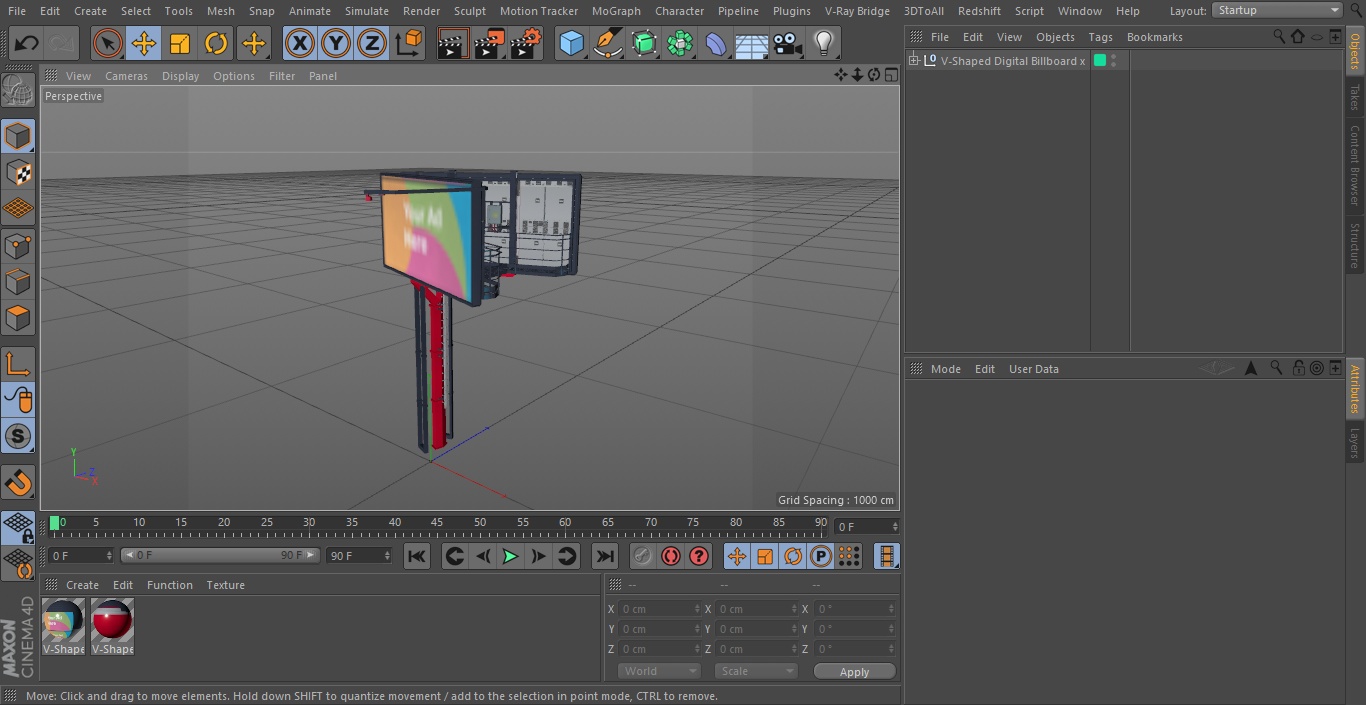Toggle Enable Snap magnet icon
The width and height of the screenshot is (1366, 705).
pos(18,482)
